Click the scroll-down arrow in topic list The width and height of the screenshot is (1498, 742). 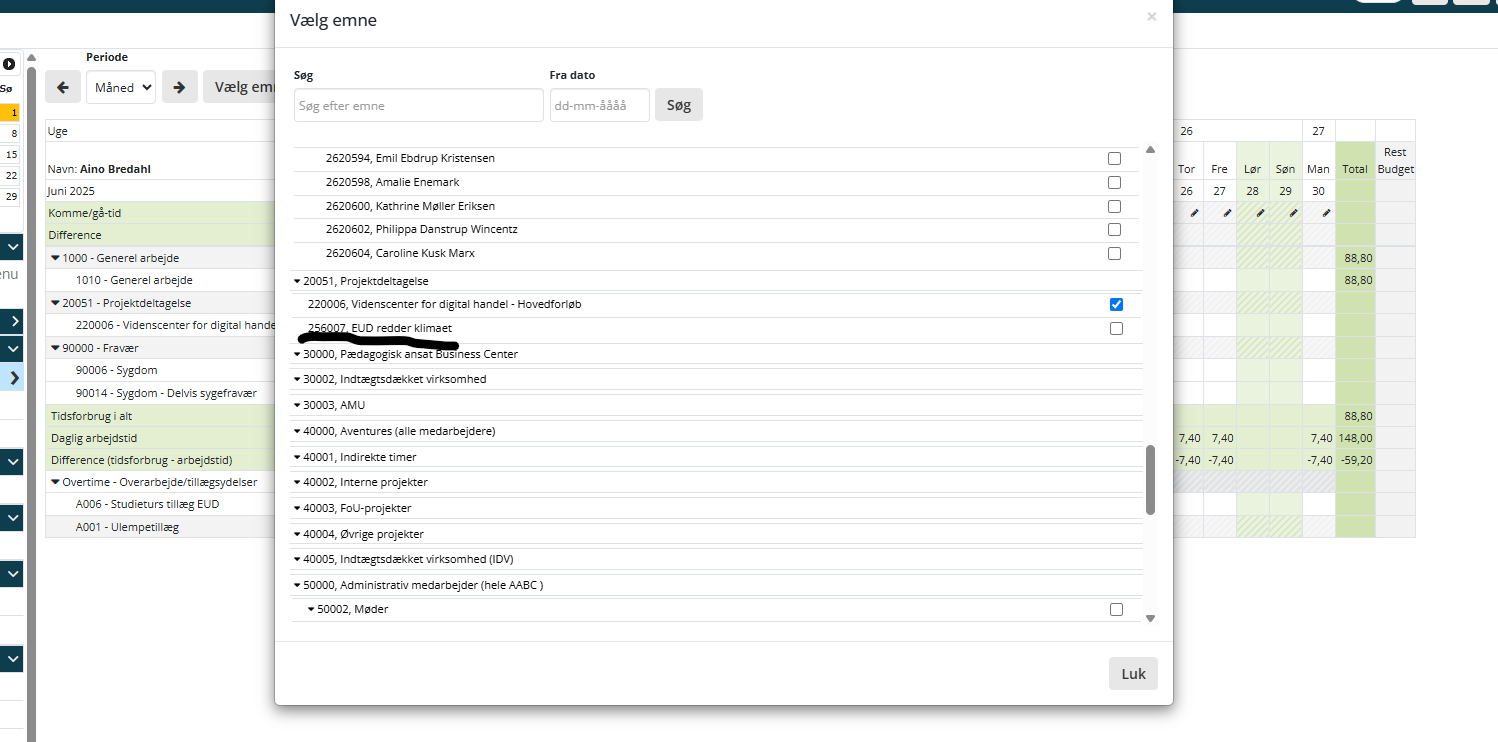(x=1150, y=618)
